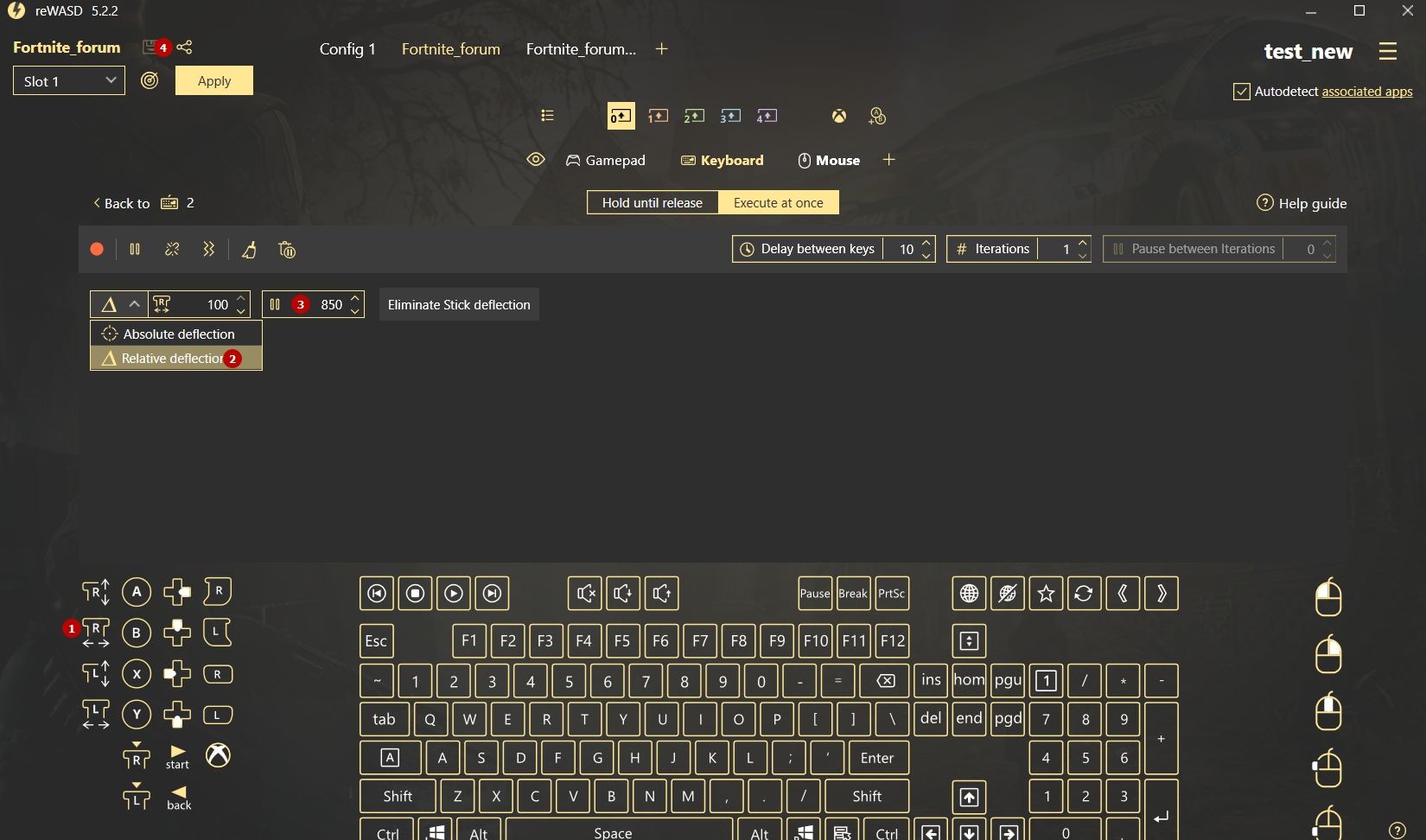
Task: Open the Slot 1 dropdown
Action: pyautogui.click(x=69, y=81)
